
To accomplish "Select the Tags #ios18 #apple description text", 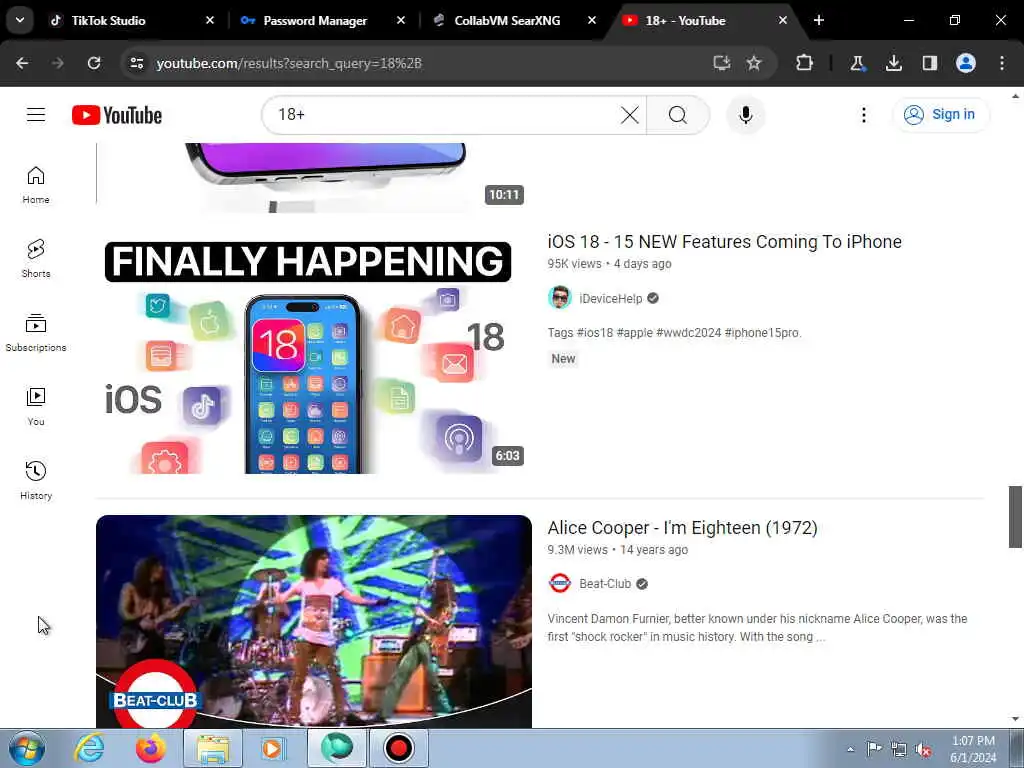I will (674, 332).
